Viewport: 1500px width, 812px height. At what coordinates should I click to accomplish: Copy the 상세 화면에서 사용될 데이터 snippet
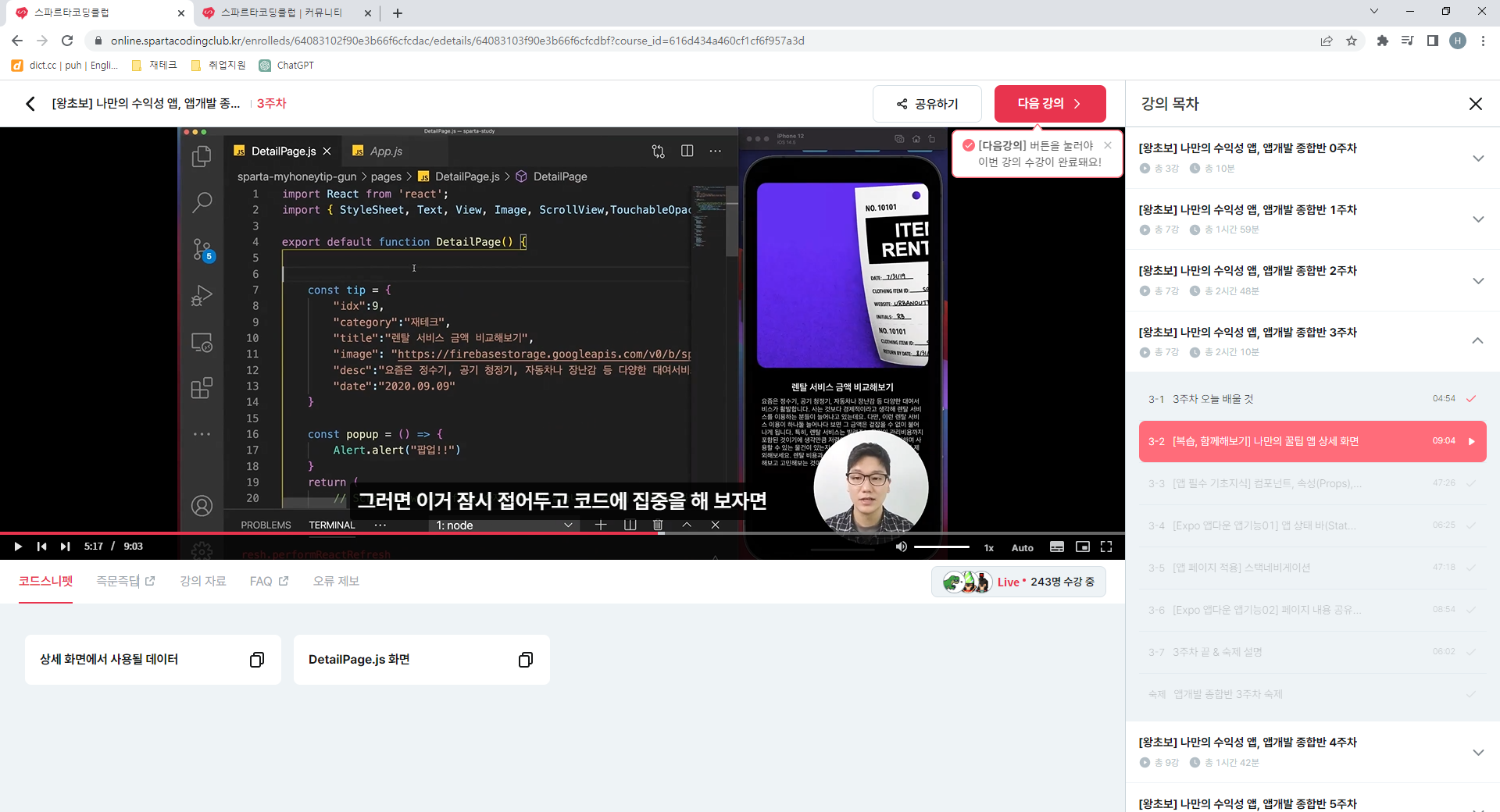click(256, 660)
